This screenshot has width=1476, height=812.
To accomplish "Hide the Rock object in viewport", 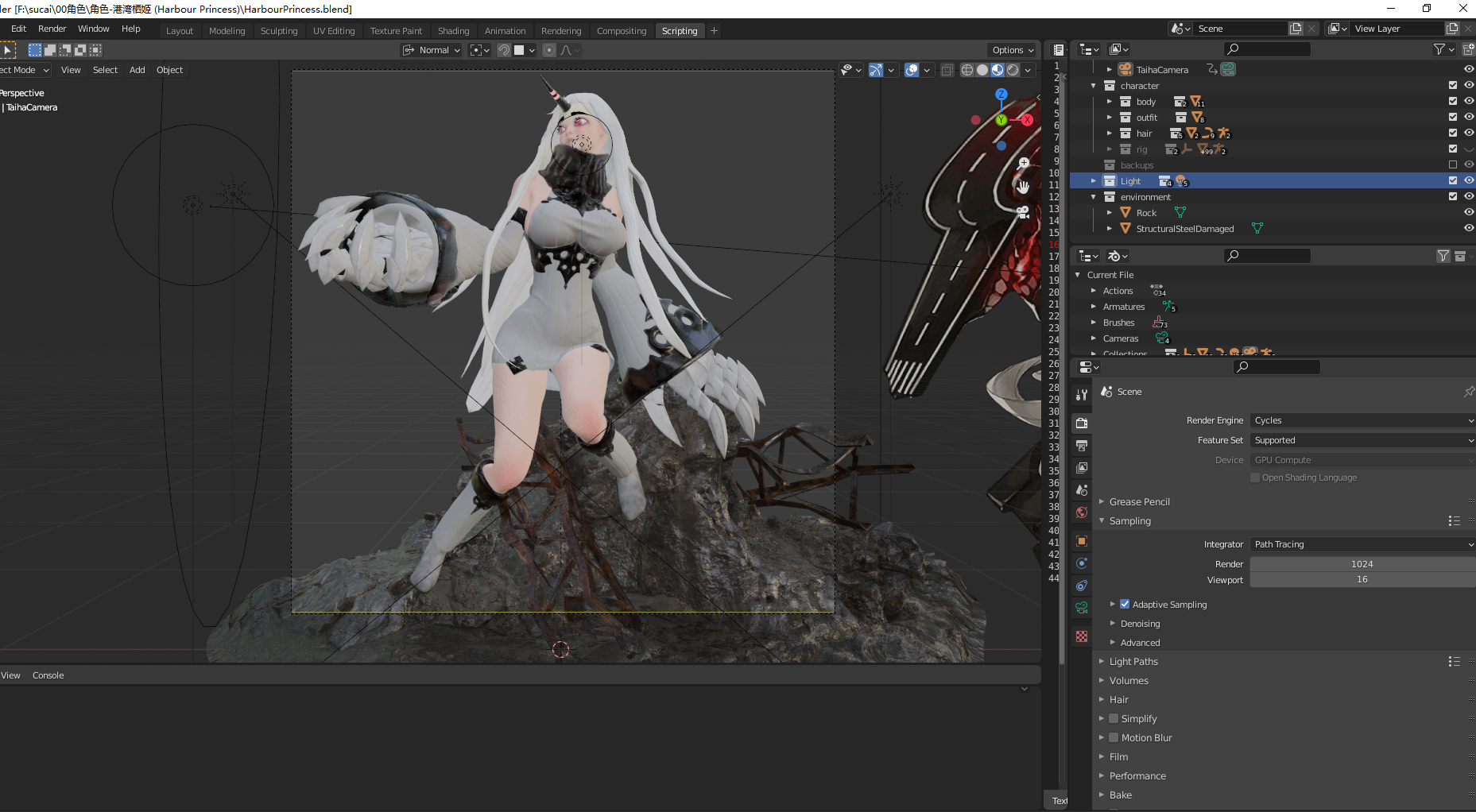I will 1469,212.
